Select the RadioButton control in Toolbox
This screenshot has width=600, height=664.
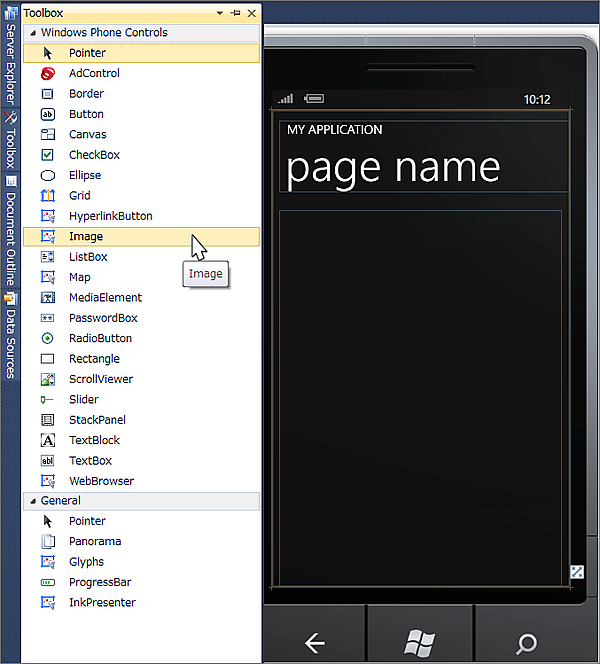tap(100, 338)
